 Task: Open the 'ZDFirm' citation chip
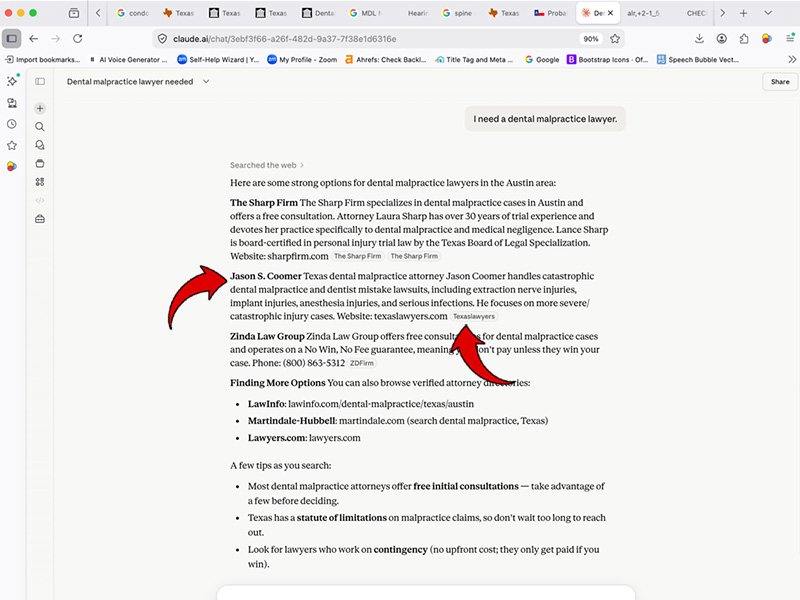(362, 363)
